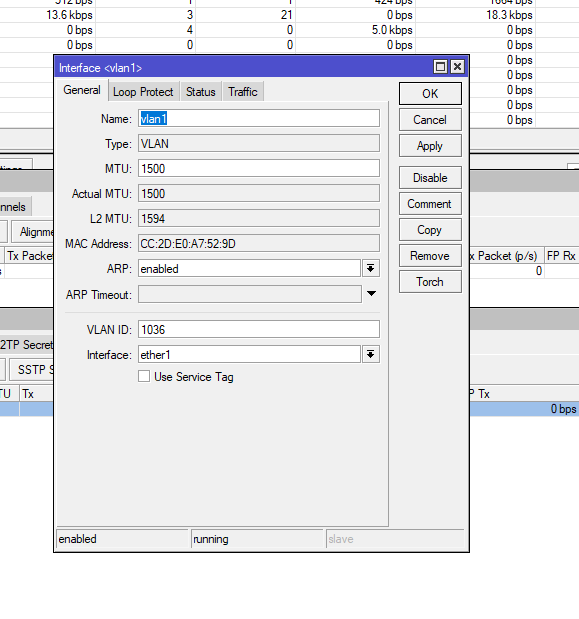Enable the Use Service Tag checkbox
Viewport: 579px width, 619px height.
tap(144, 376)
